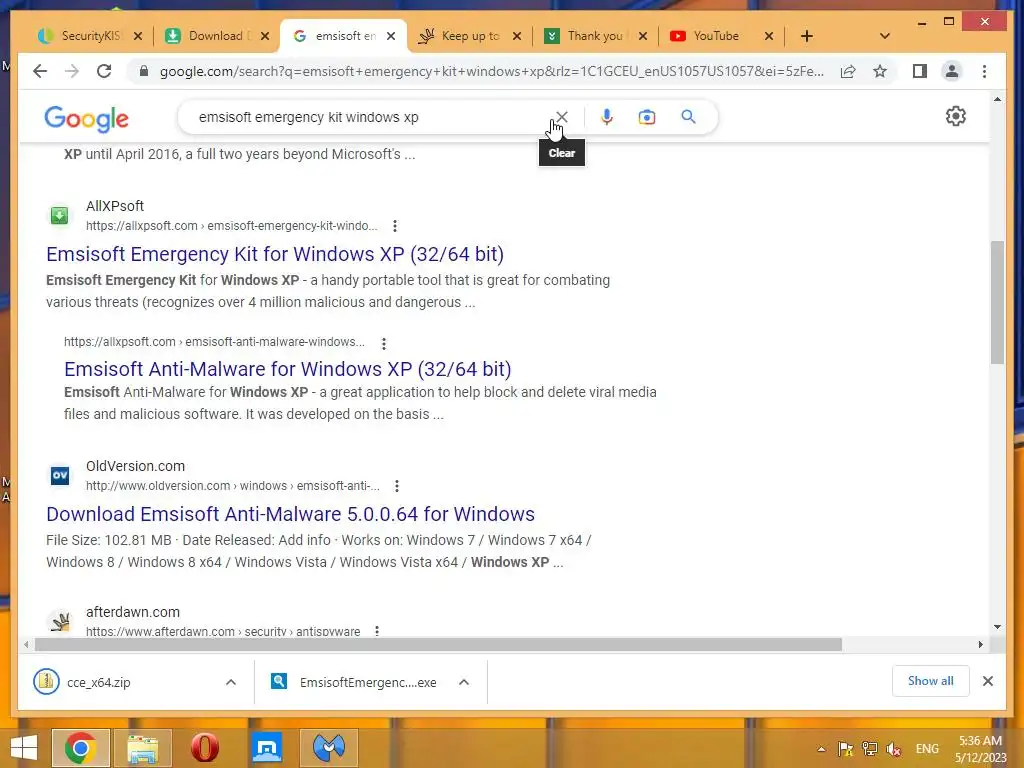Image resolution: width=1024 pixels, height=768 pixels.
Task: Share this page using the share icon
Action: 848,71
